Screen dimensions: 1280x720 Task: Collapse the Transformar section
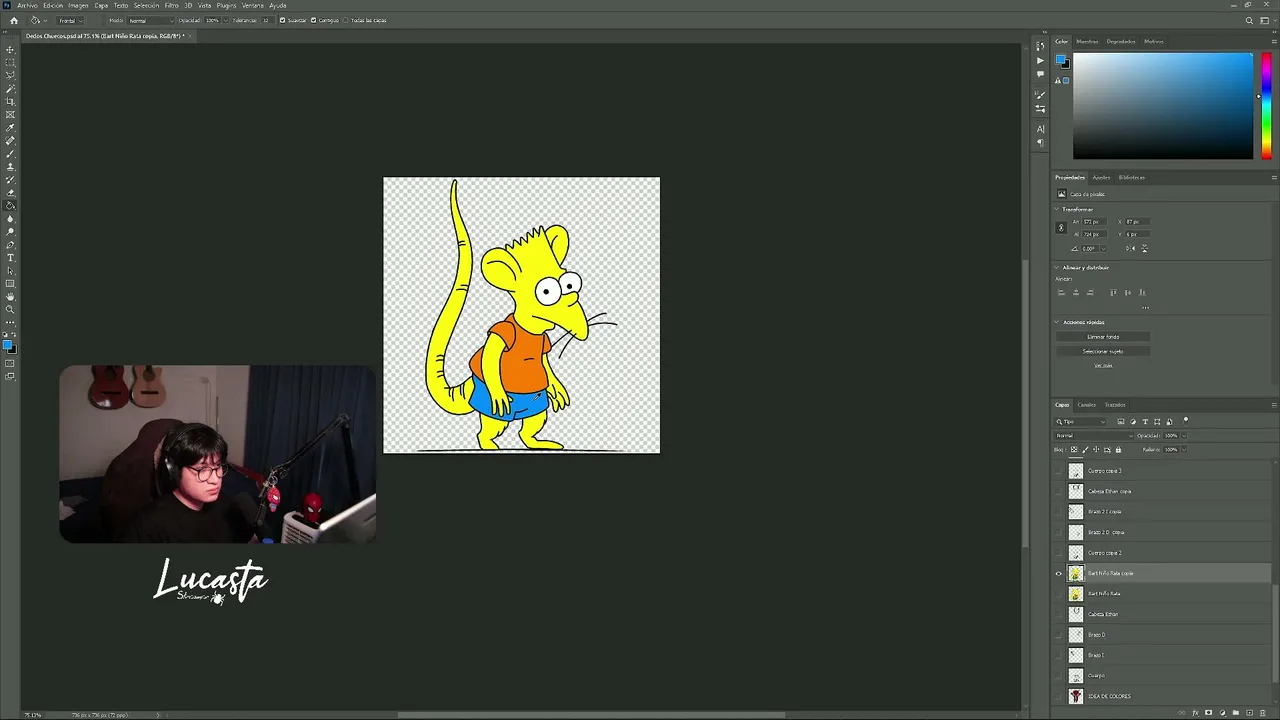(x=1058, y=209)
